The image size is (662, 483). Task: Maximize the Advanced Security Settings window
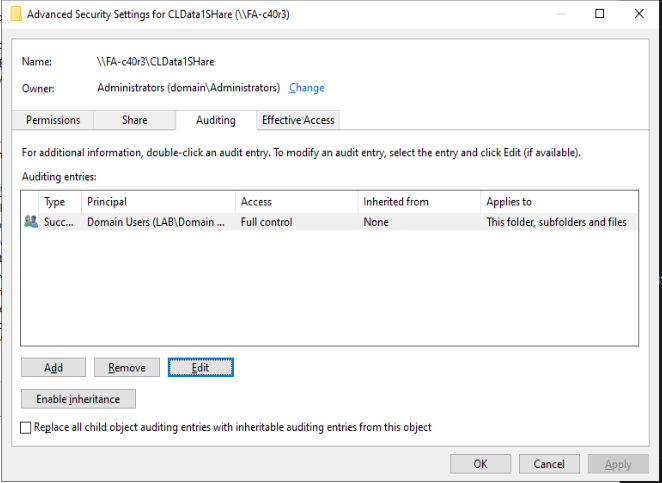coord(599,14)
